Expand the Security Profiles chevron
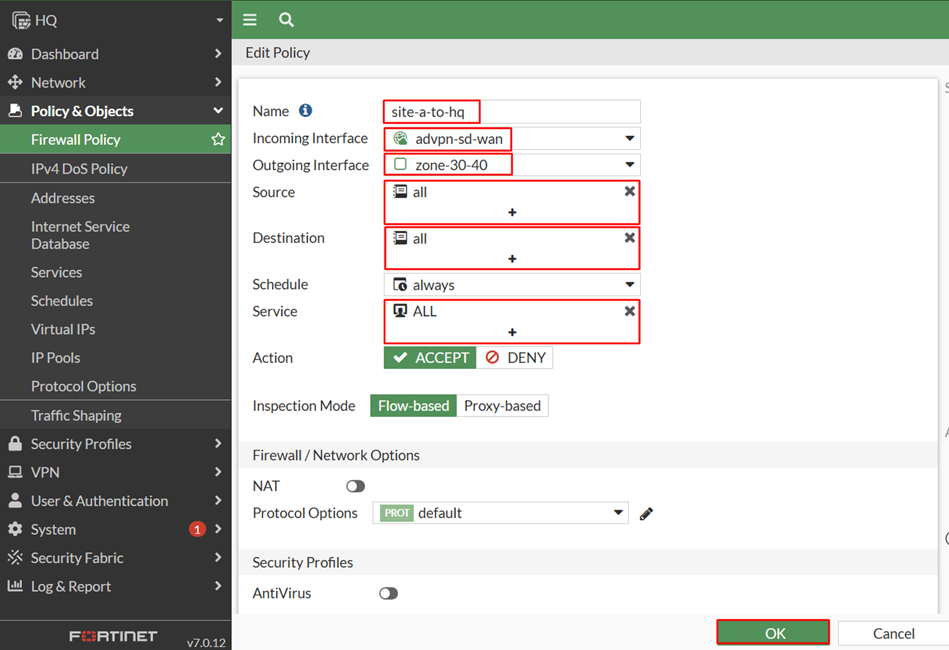This screenshot has height=650, width=949. pyautogui.click(x=218, y=444)
